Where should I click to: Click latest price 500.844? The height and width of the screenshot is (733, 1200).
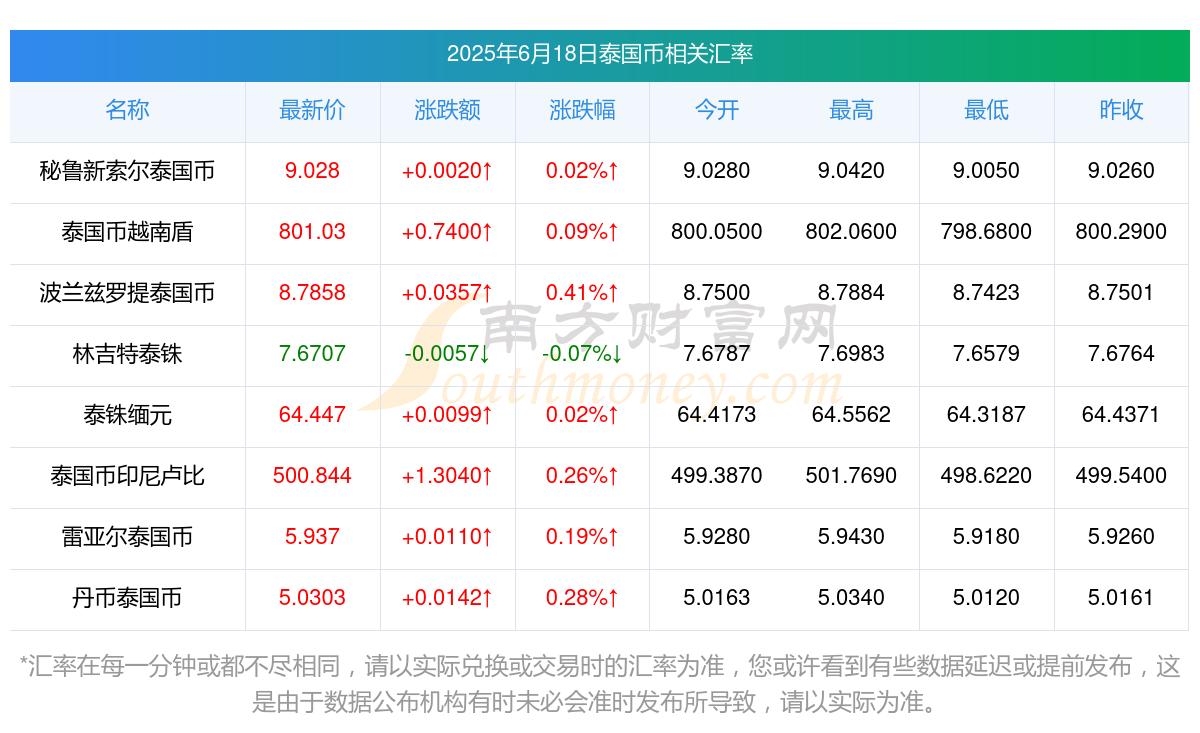point(312,476)
